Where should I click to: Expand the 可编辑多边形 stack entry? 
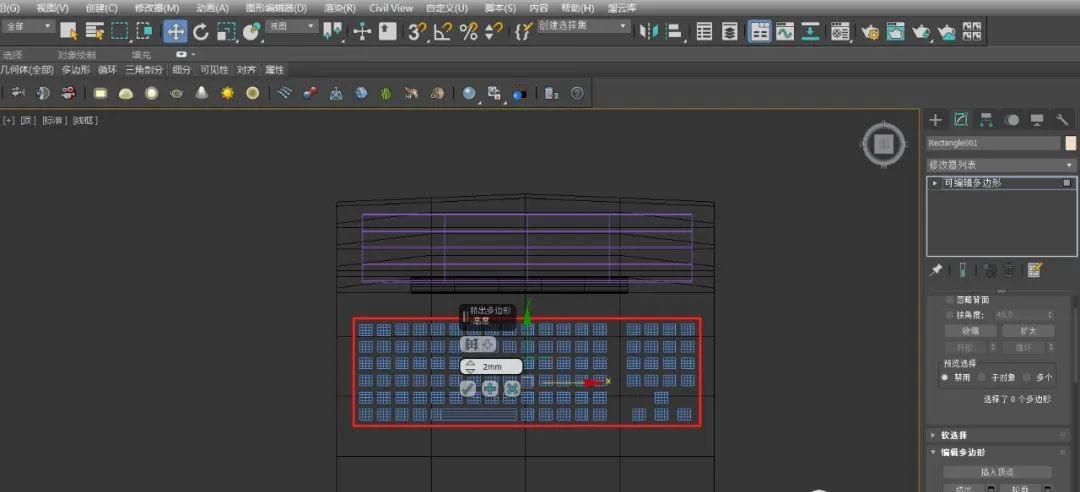[935, 183]
